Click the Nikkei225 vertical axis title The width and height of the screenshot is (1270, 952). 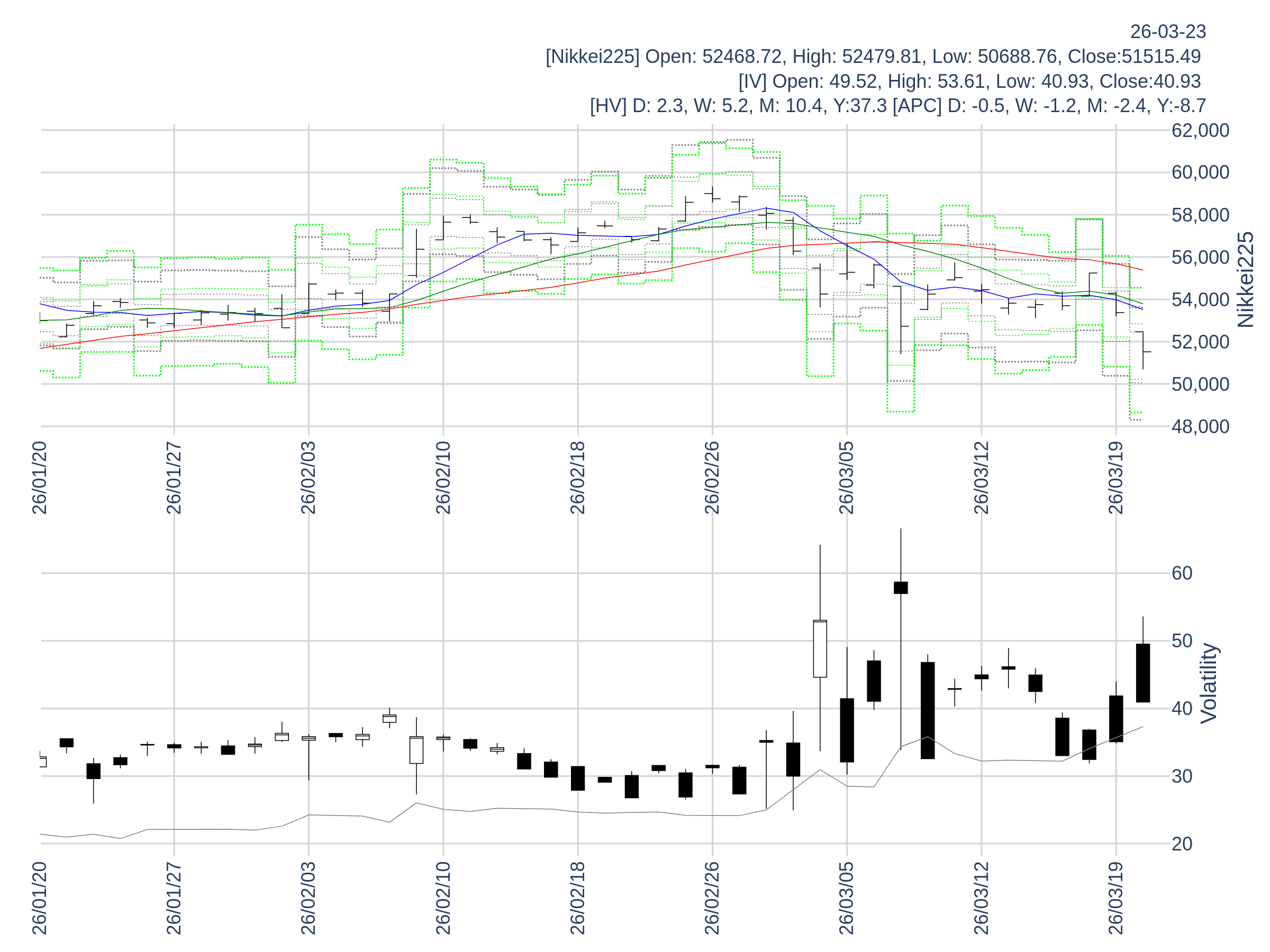(1245, 280)
